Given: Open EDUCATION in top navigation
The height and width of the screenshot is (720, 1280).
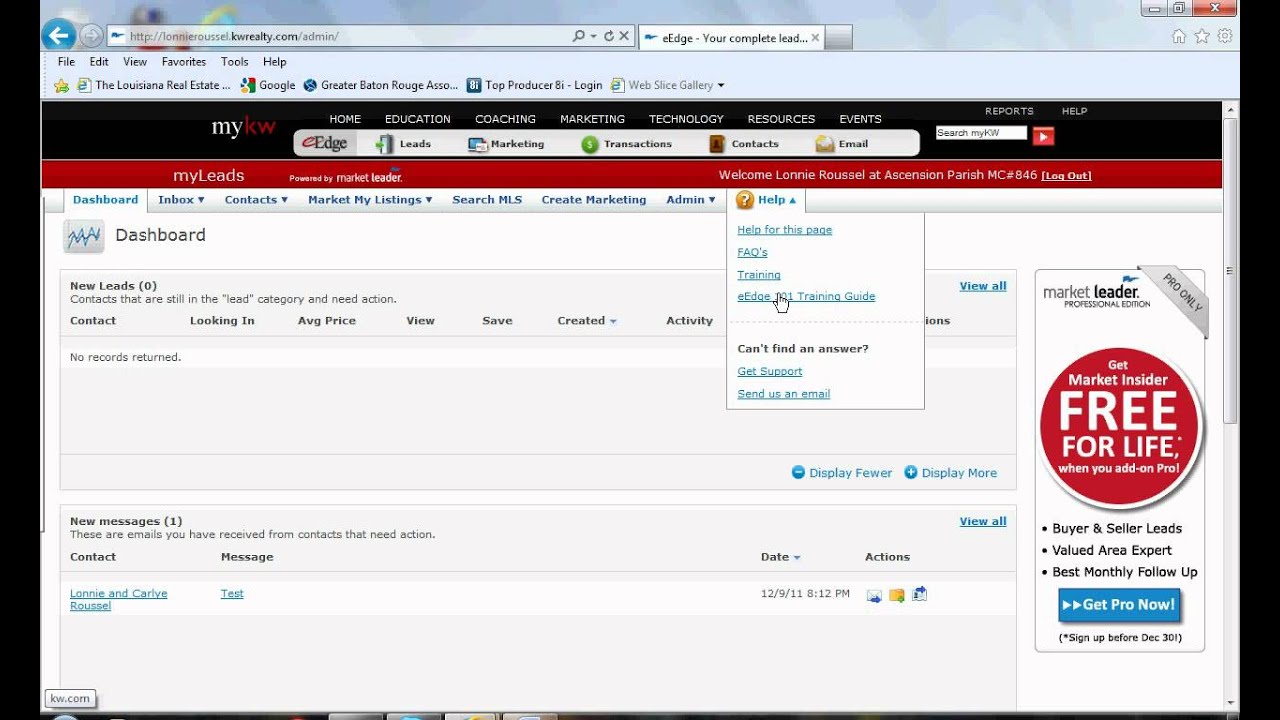Looking at the screenshot, I should pos(418,119).
